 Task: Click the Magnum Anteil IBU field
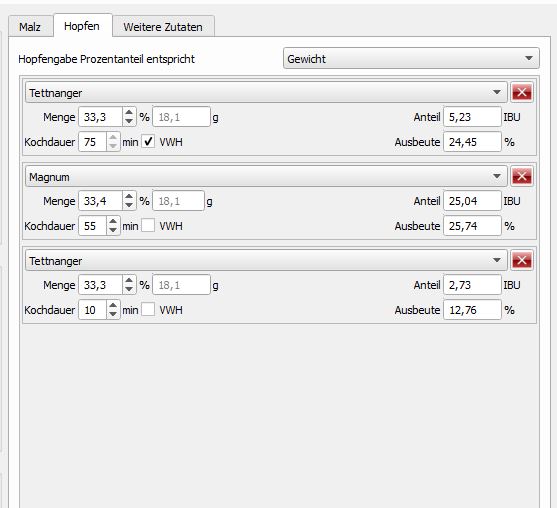click(x=472, y=201)
